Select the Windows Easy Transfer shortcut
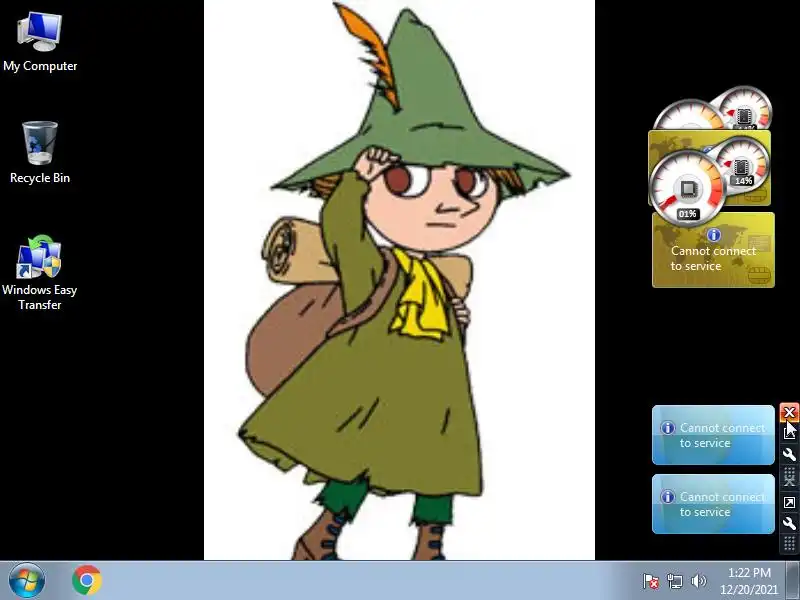800x600 pixels. point(40,272)
